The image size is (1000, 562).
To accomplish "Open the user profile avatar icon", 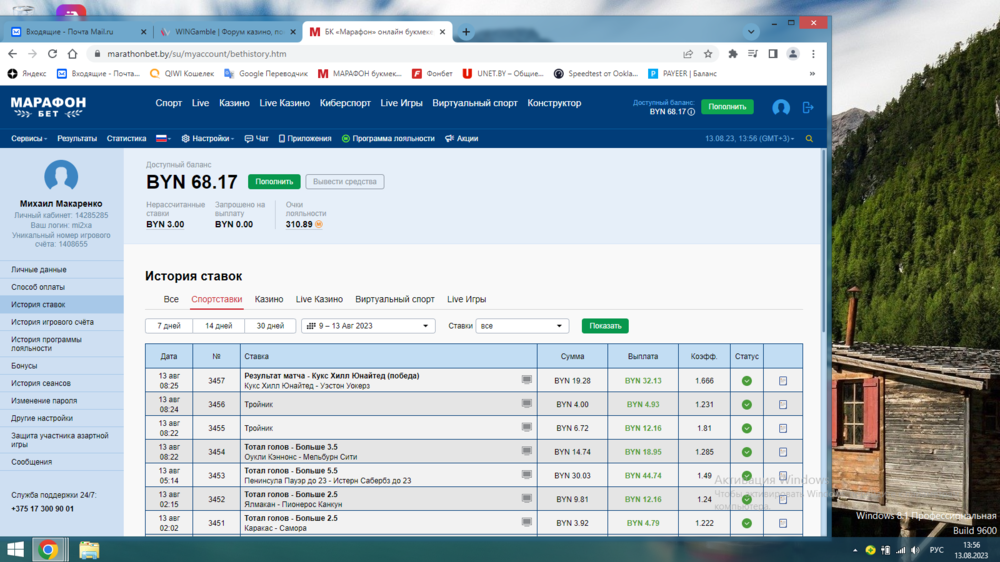I will pos(781,107).
